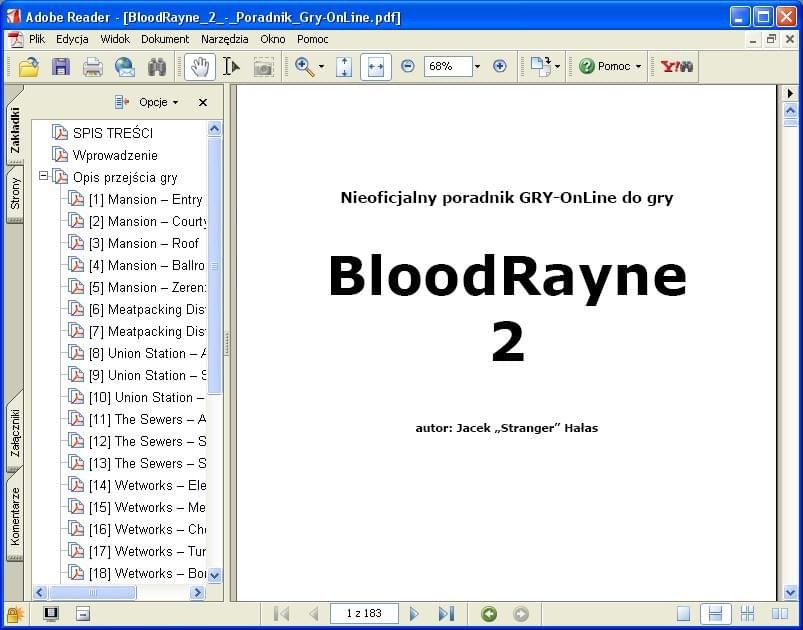Click the zoom field showing 68%
803x630 pixels.
coord(448,67)
